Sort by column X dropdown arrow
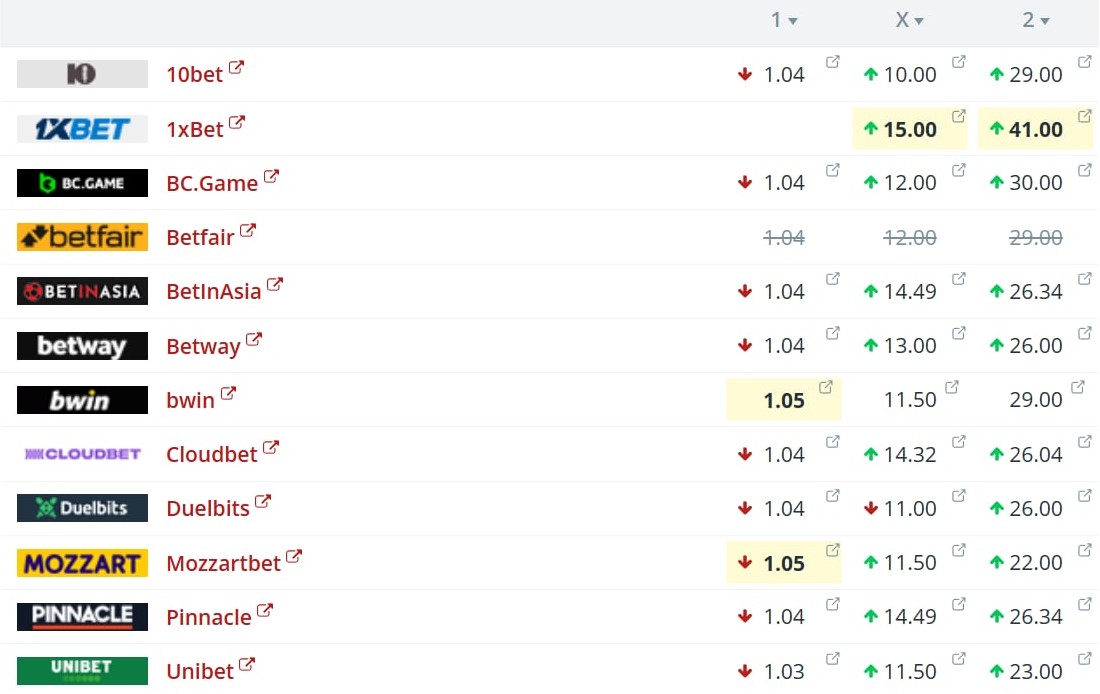The height and width of the screenshot is (694, 1100). point(919,21)
